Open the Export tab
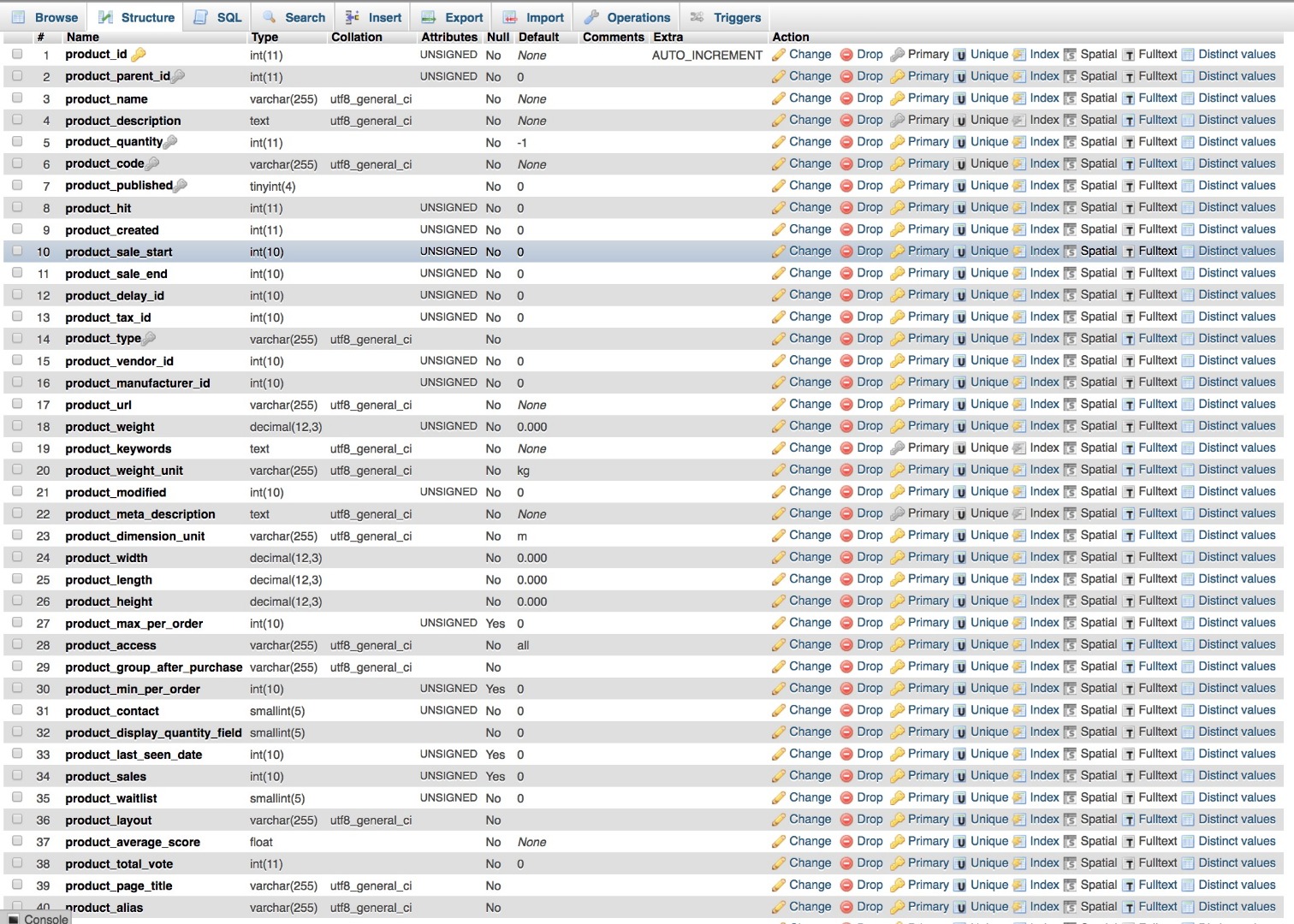The width and height of the screenshot is (1294, 924). [453, 17]
